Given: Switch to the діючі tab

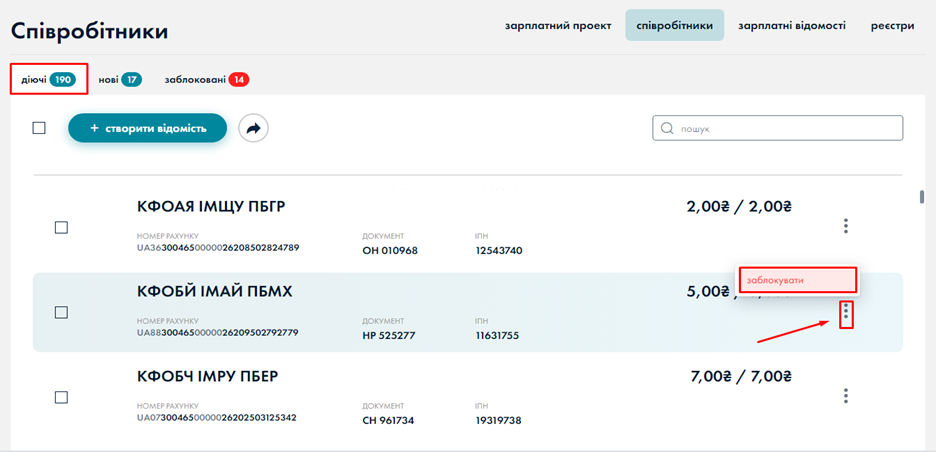Looking at the screenshot, I should click(48, 79).
